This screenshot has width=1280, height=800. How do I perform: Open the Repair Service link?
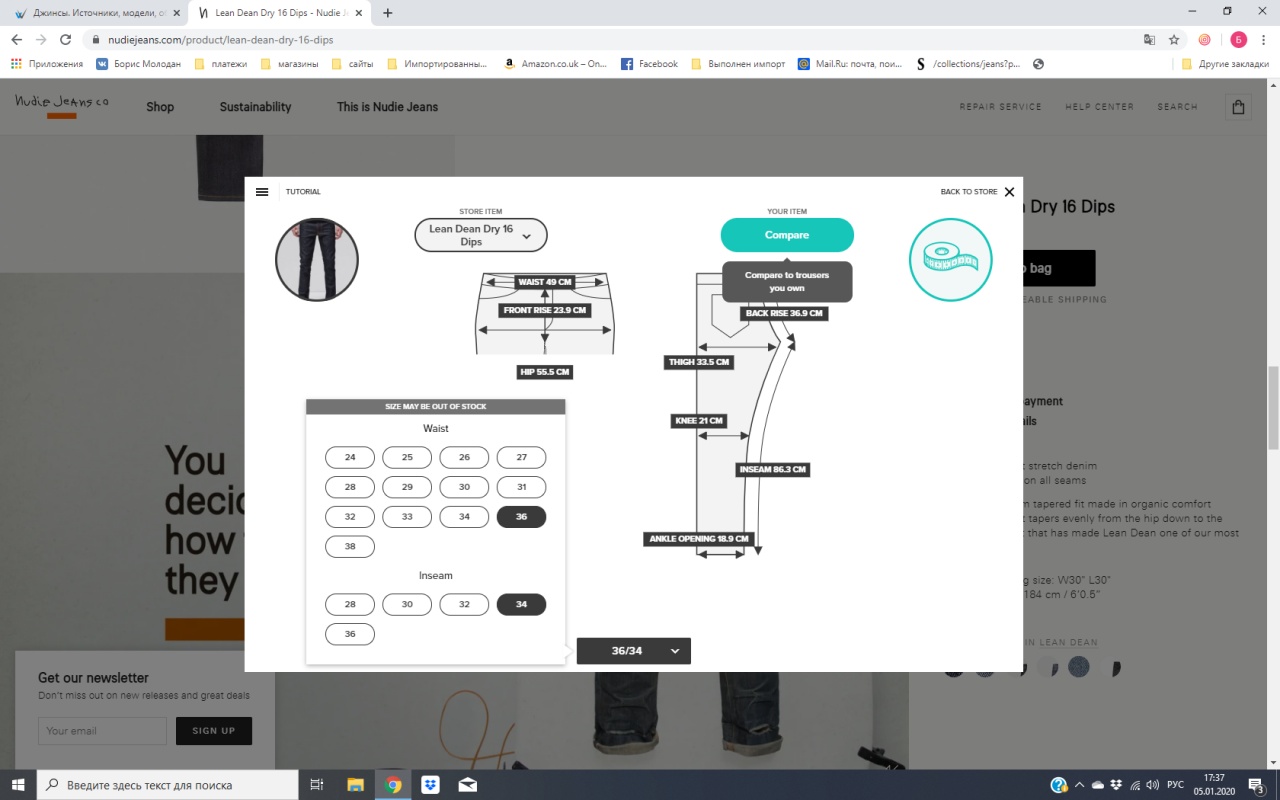coord(1000,107)
